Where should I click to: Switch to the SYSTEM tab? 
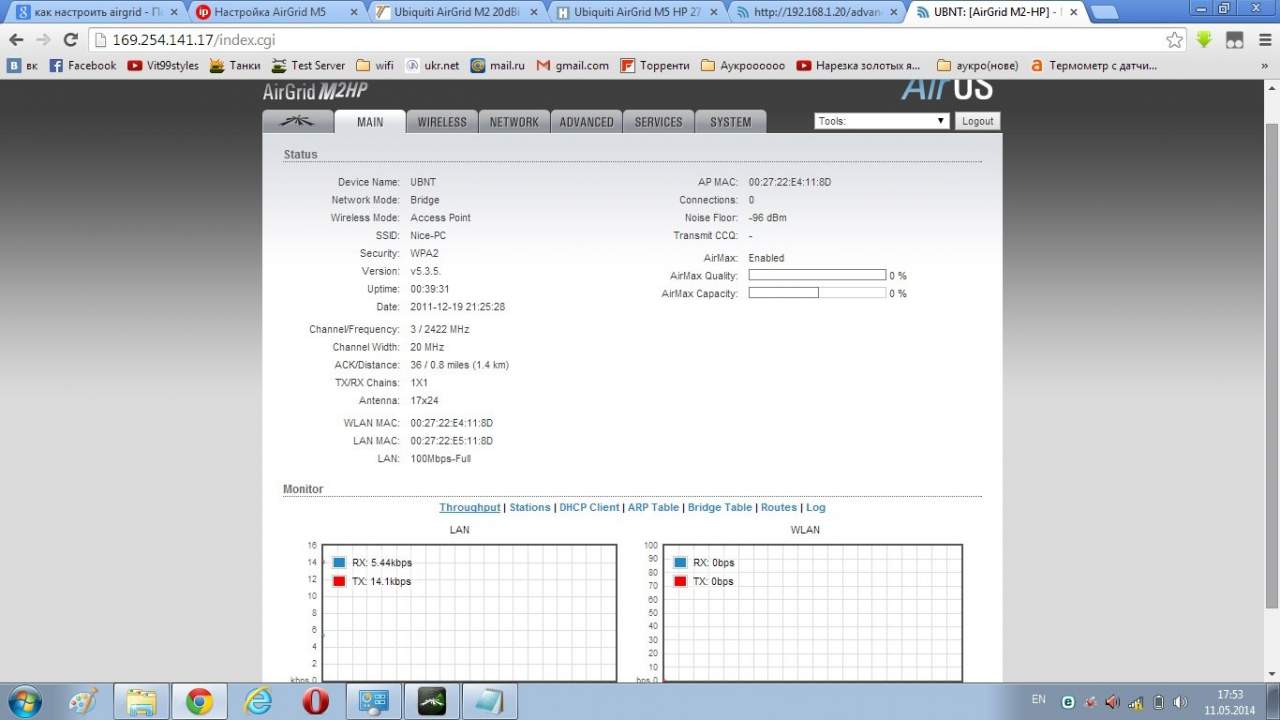coord(730,122)
